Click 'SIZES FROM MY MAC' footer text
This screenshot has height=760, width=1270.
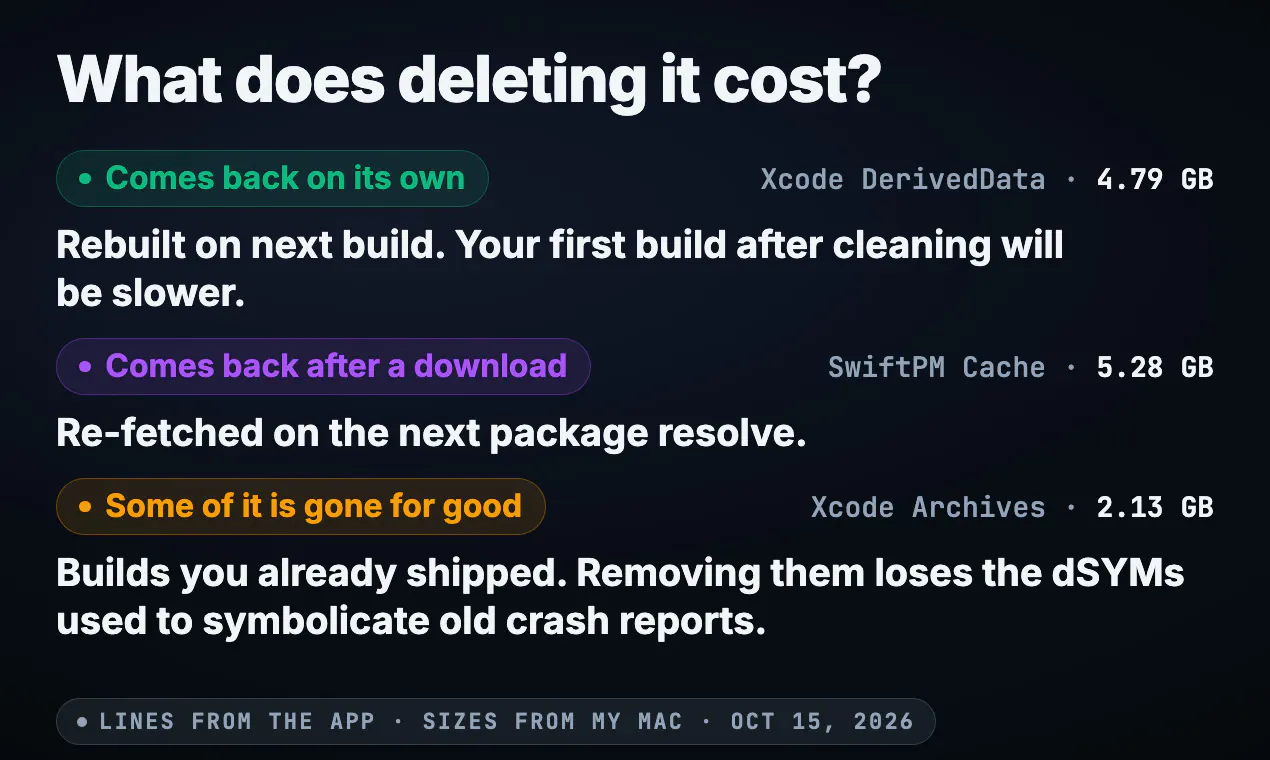(x=553, y=722)
